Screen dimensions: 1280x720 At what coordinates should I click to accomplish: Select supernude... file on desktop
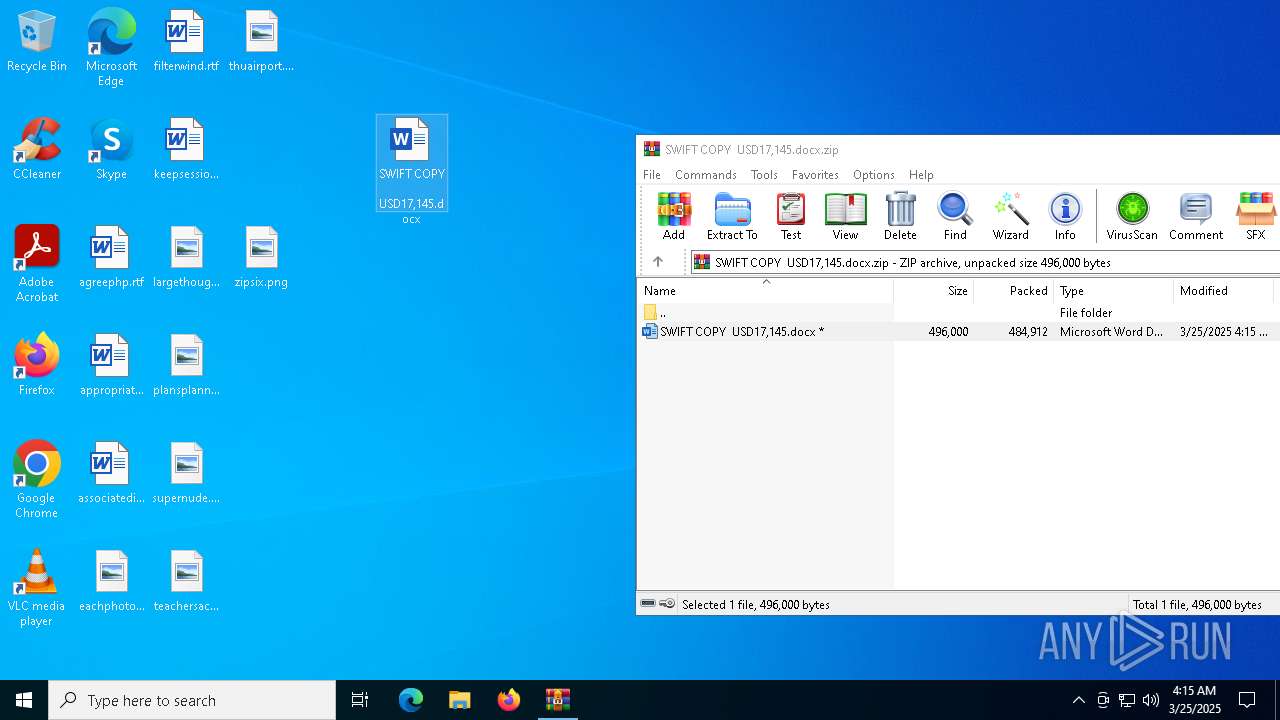point(186,474)
